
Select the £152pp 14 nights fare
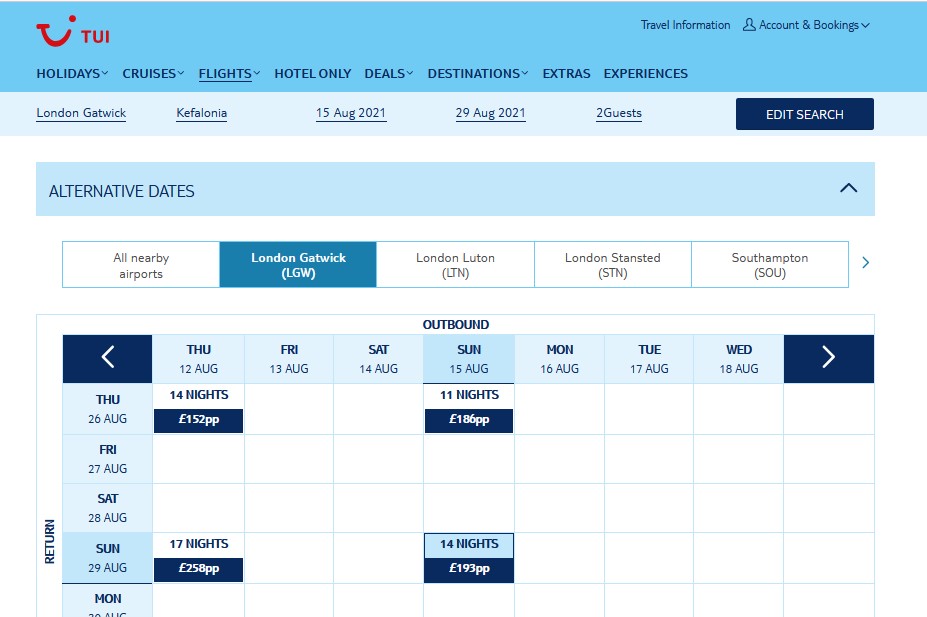point(199,420)
